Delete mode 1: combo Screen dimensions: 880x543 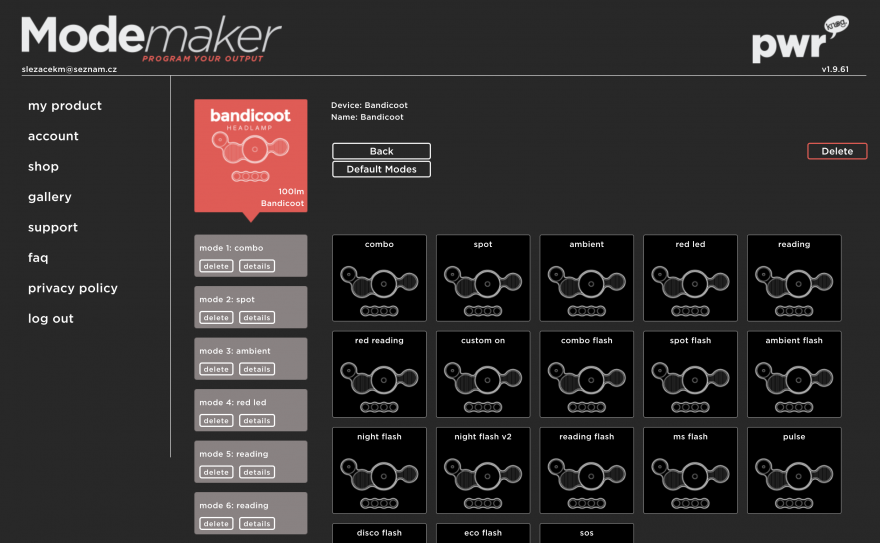click(216, 266)
